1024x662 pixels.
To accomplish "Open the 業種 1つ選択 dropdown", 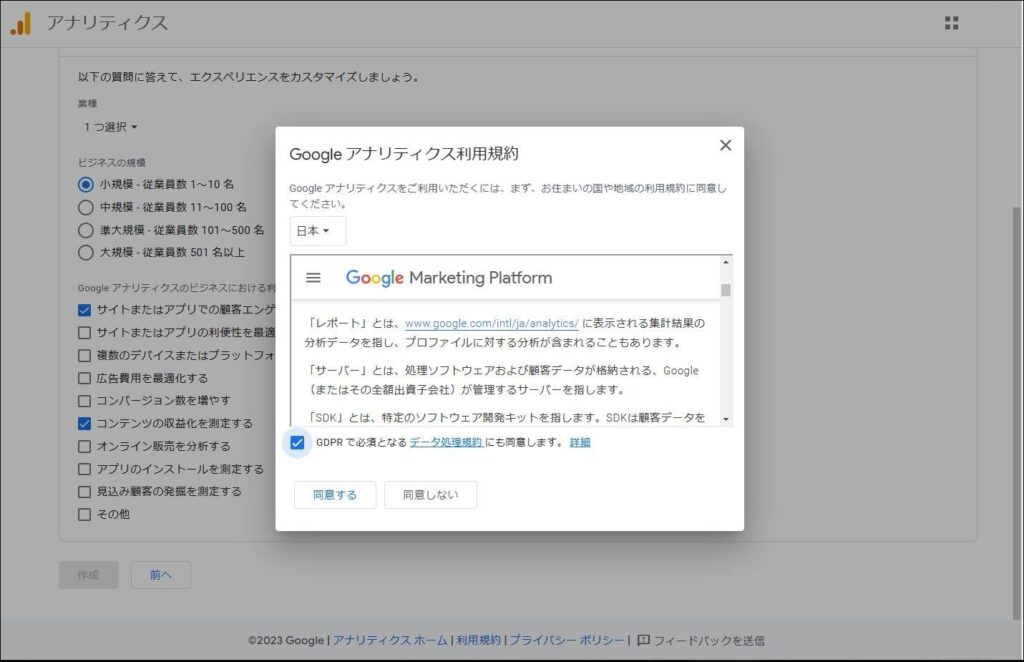I will point(110,127).
